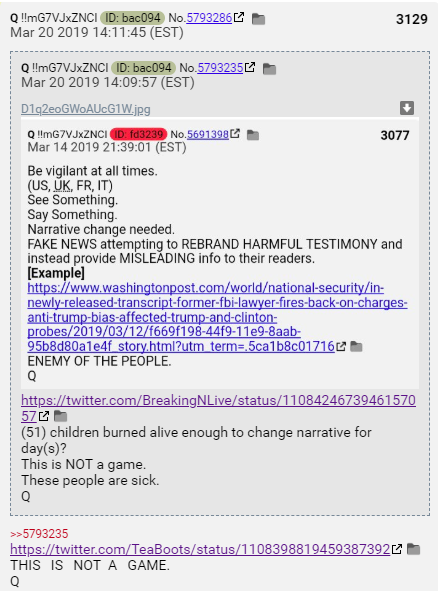Click the download arrow icon for D1q2eoGWoAUcG1W.jpg
Image resolution: width=438 pixels, height=591 pixels.
407,108
